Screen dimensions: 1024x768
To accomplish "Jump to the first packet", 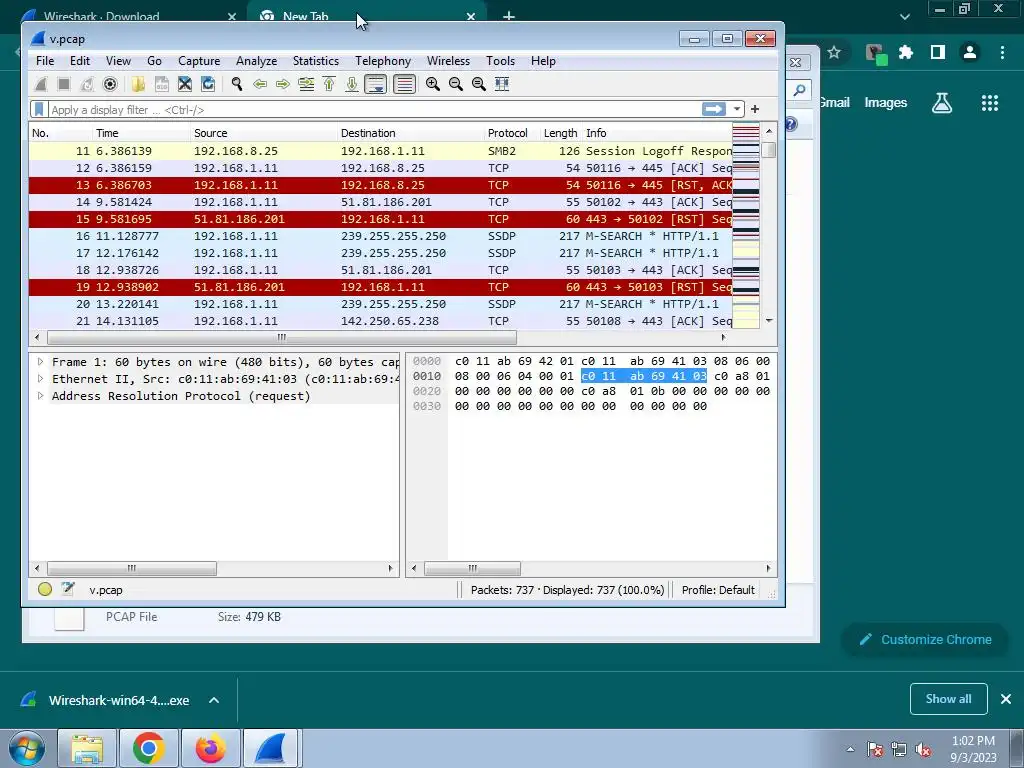I will point(328,84).
